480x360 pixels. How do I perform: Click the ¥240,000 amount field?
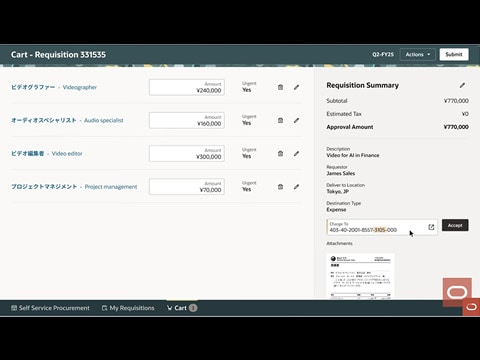coord(187,87)
